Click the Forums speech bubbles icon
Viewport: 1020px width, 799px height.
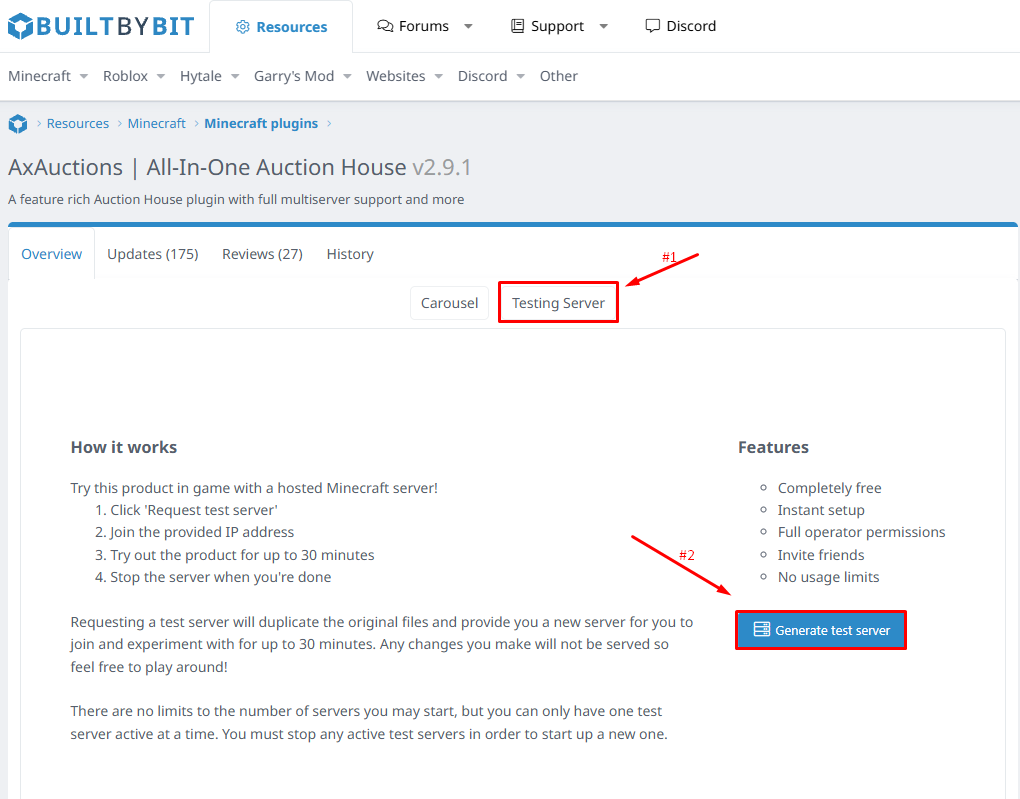[x=385, y=26]
